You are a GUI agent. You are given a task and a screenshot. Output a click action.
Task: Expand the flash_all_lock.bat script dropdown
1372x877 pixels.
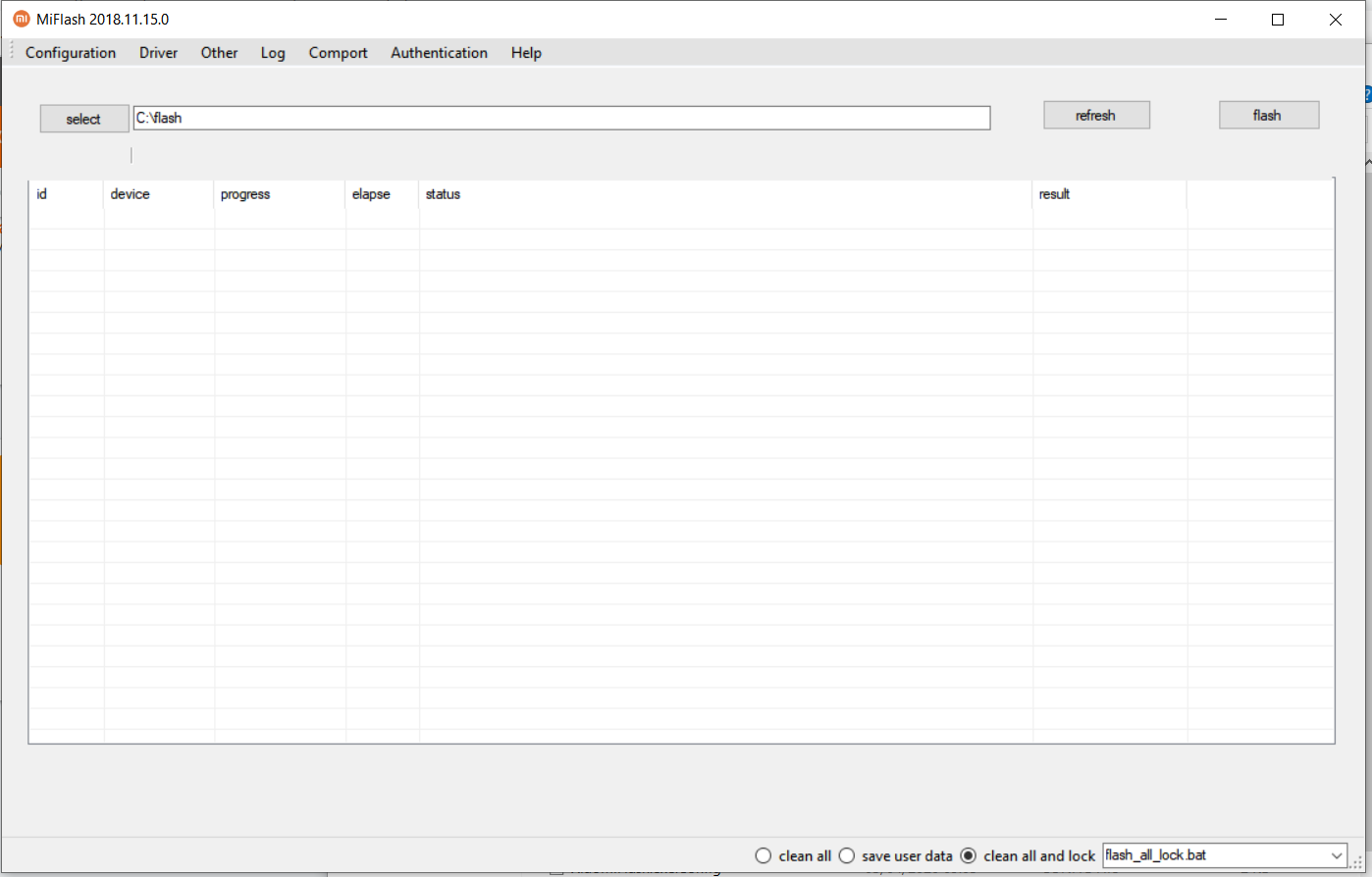tap(1336, 855)
